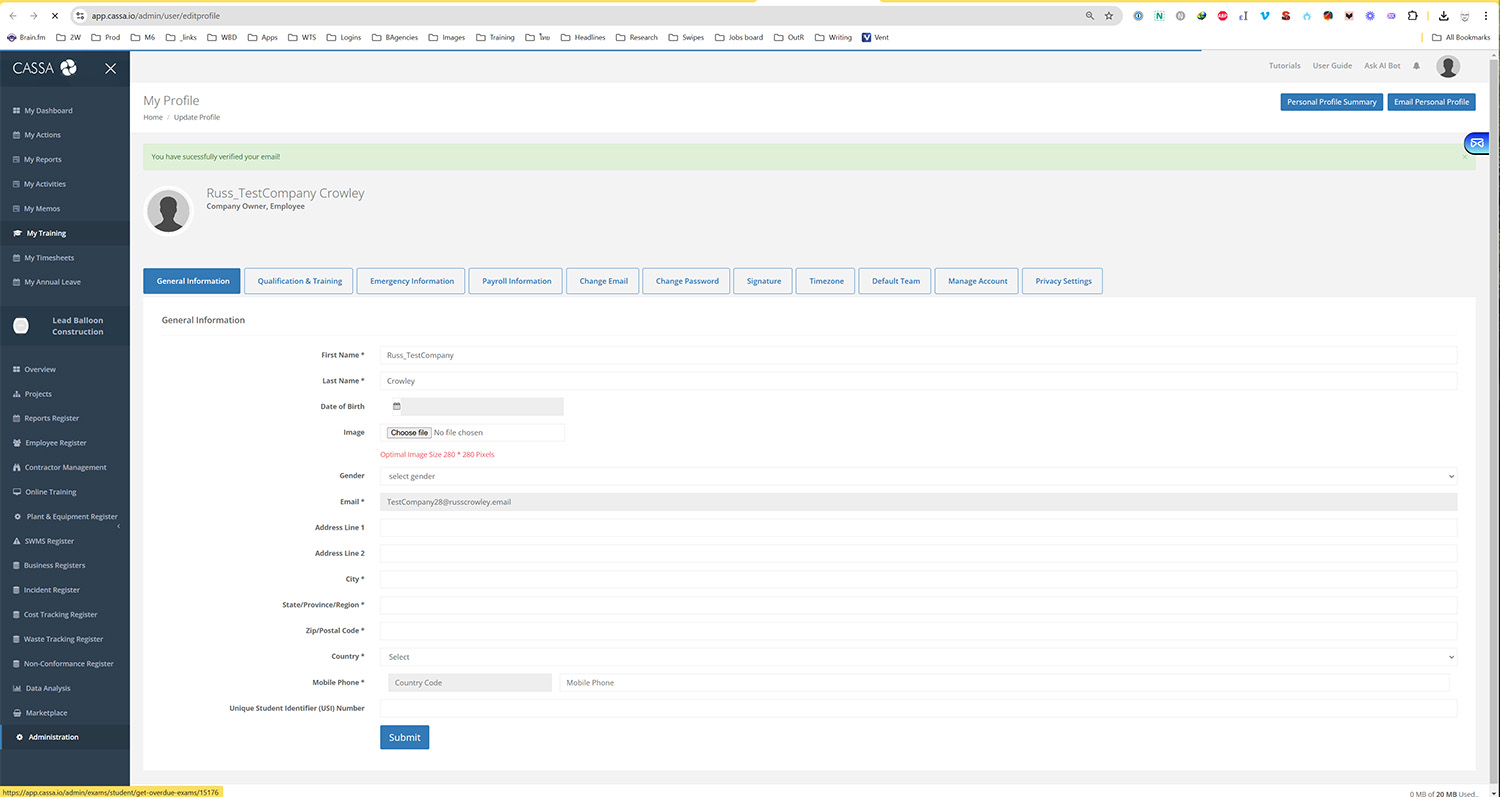Open My Activities in the sidebar
This screenshot has width=1500, height=797.
pos(45,184)
